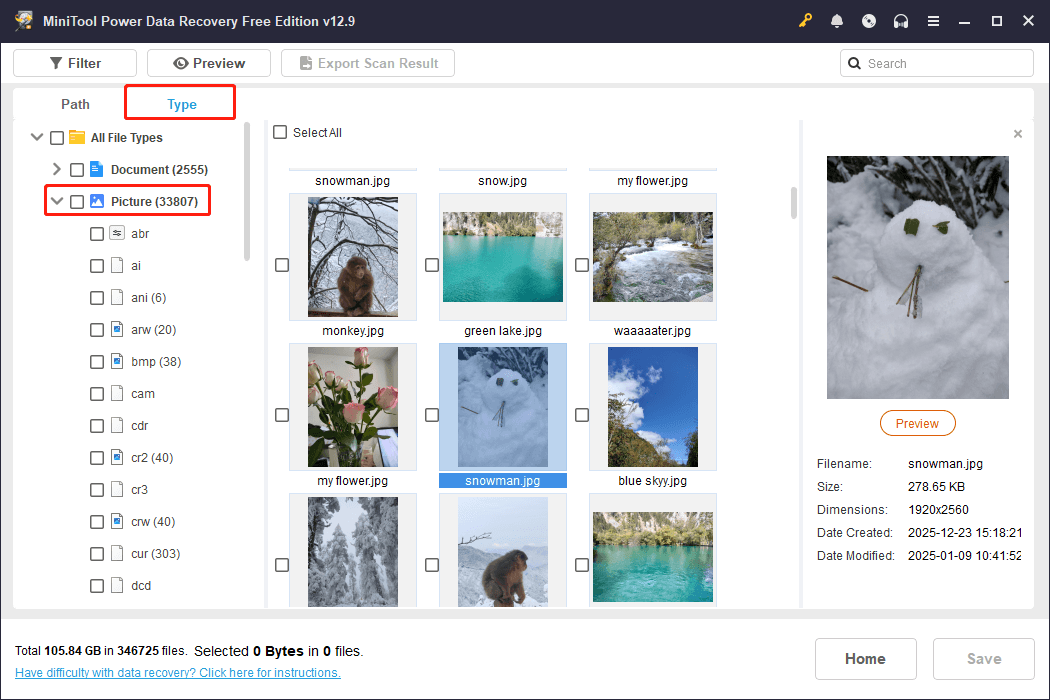The image size is (1050, 700).
Task: Click the cur file type icon
Action: tap(117, 553)
